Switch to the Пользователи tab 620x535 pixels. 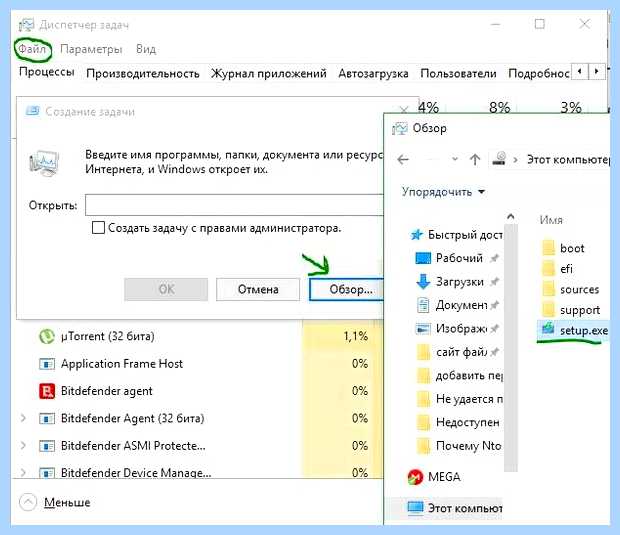[x=458, y=74]
